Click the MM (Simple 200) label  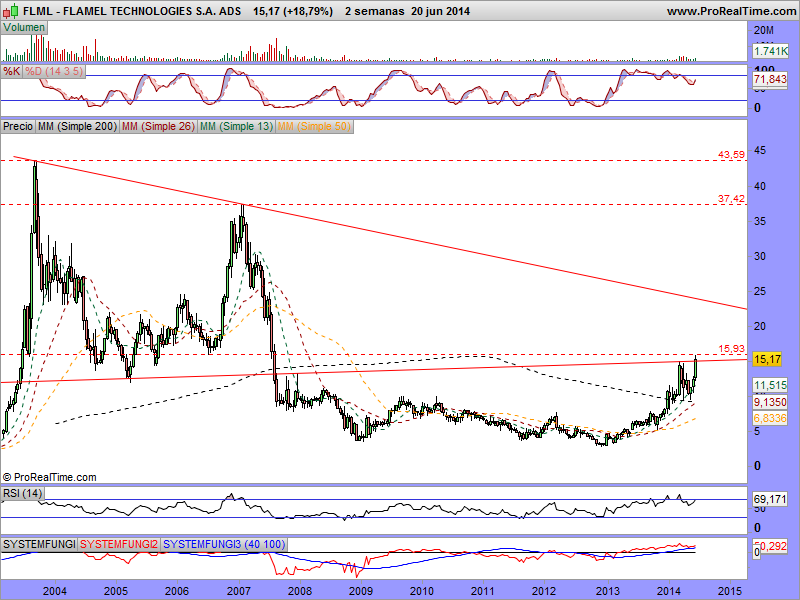(78, 126)
